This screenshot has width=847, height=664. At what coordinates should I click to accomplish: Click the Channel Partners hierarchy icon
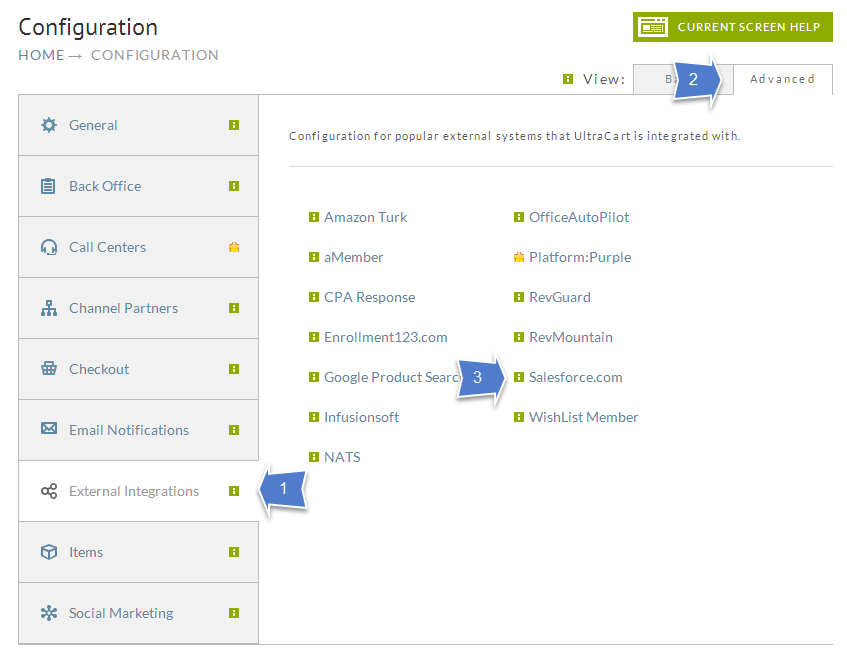pos(49,308)
